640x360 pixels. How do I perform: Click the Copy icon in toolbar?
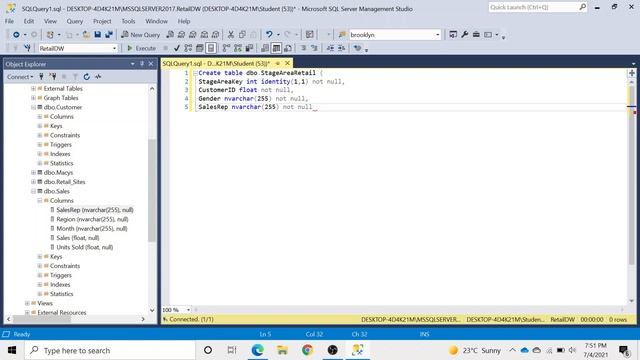coord(242,35)
